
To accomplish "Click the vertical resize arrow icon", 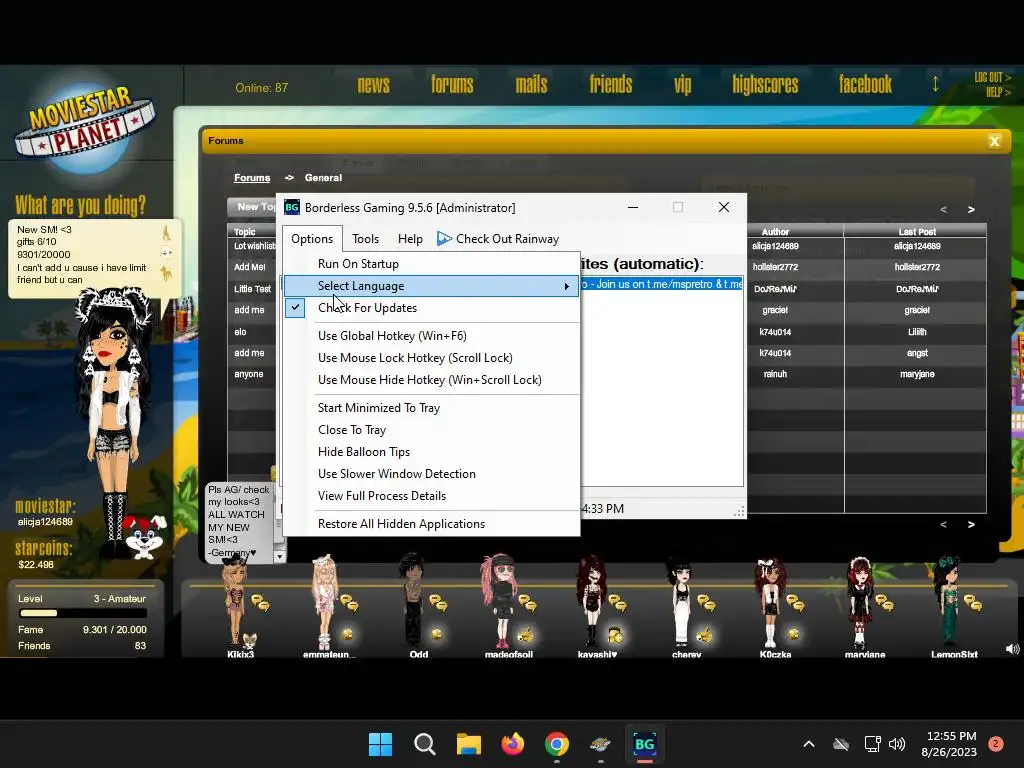I will (935, 84).
